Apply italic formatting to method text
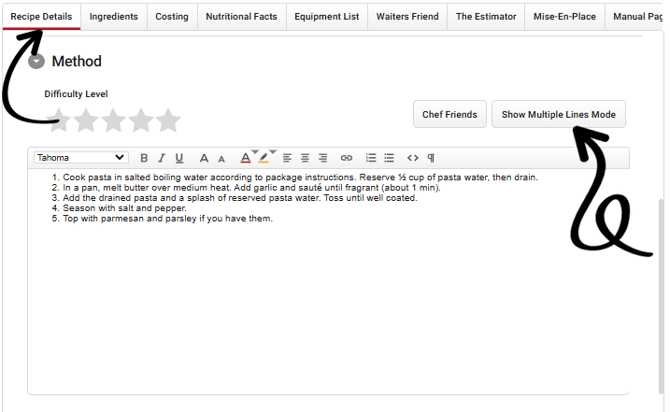Image resolution: width=670 pixels, height=412 pixels. (162, 158)
